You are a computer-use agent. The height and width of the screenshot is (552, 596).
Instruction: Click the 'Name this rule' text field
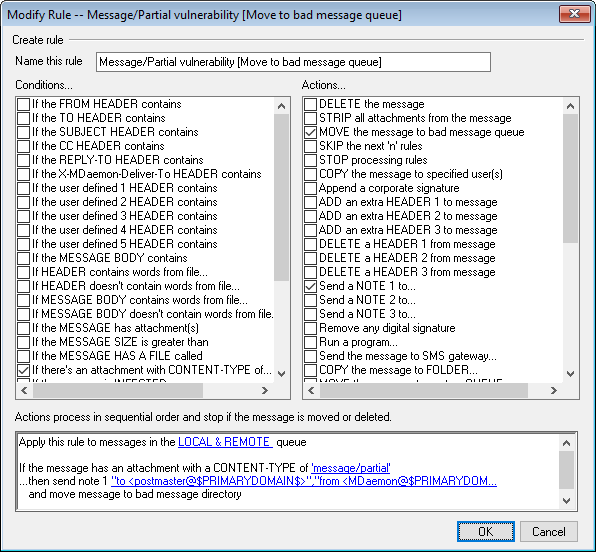pos(293,62)
